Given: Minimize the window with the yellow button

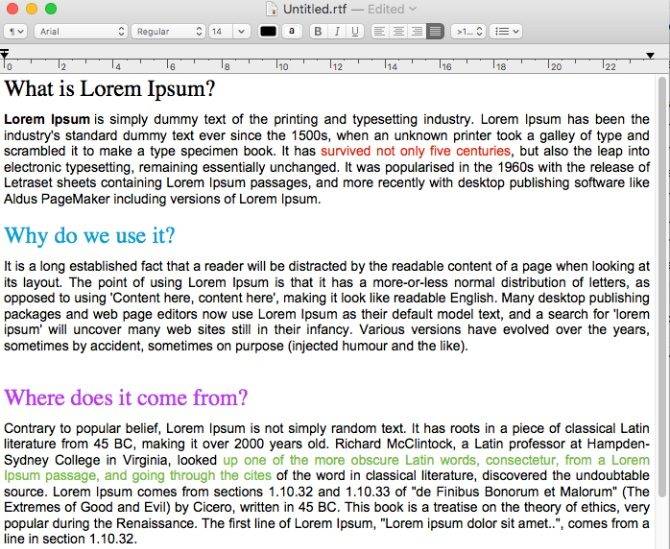Looking at the screenshot, I should (x=32, y=9).
